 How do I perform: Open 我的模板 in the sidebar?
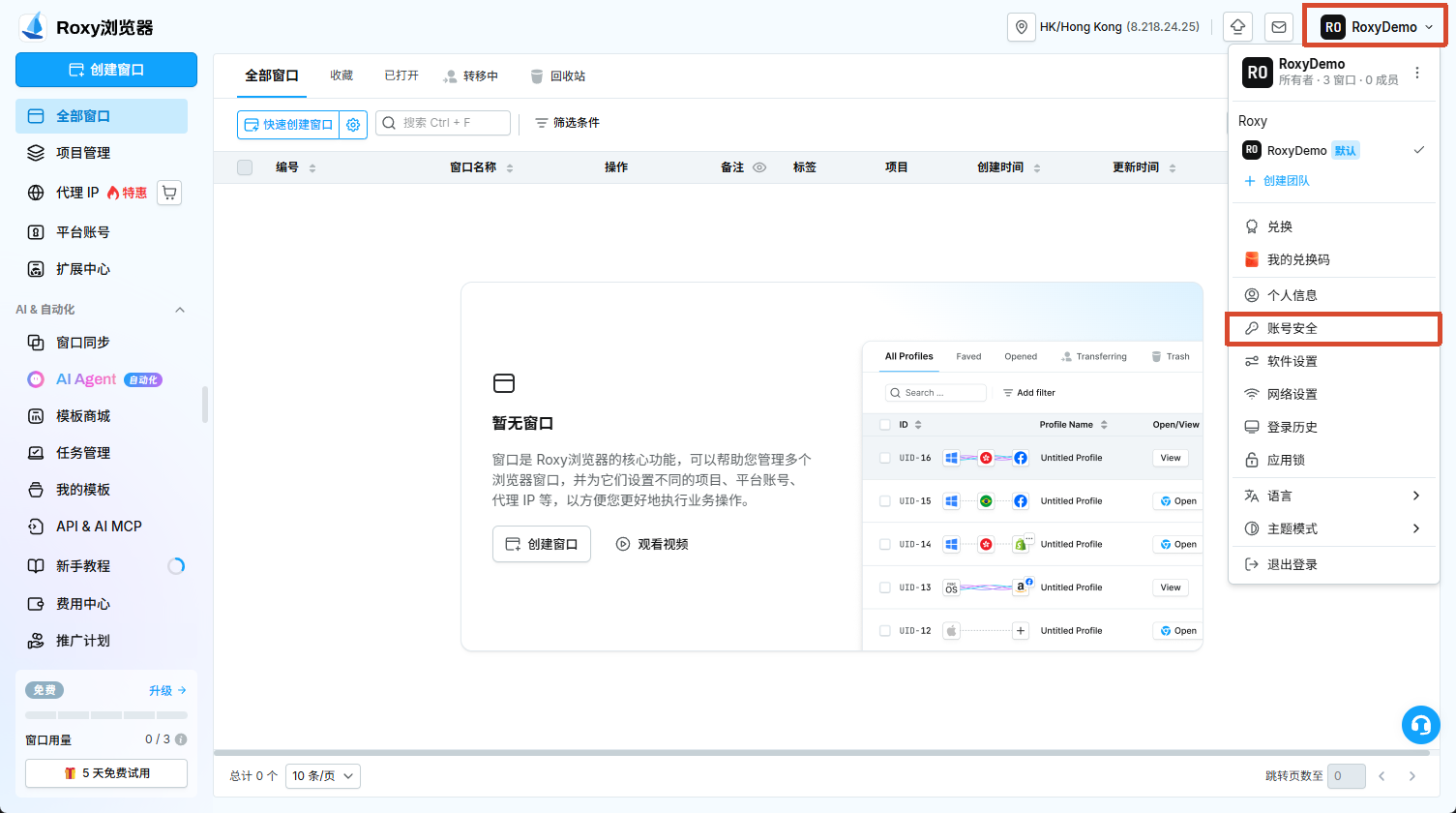click(x=102, y=490)
